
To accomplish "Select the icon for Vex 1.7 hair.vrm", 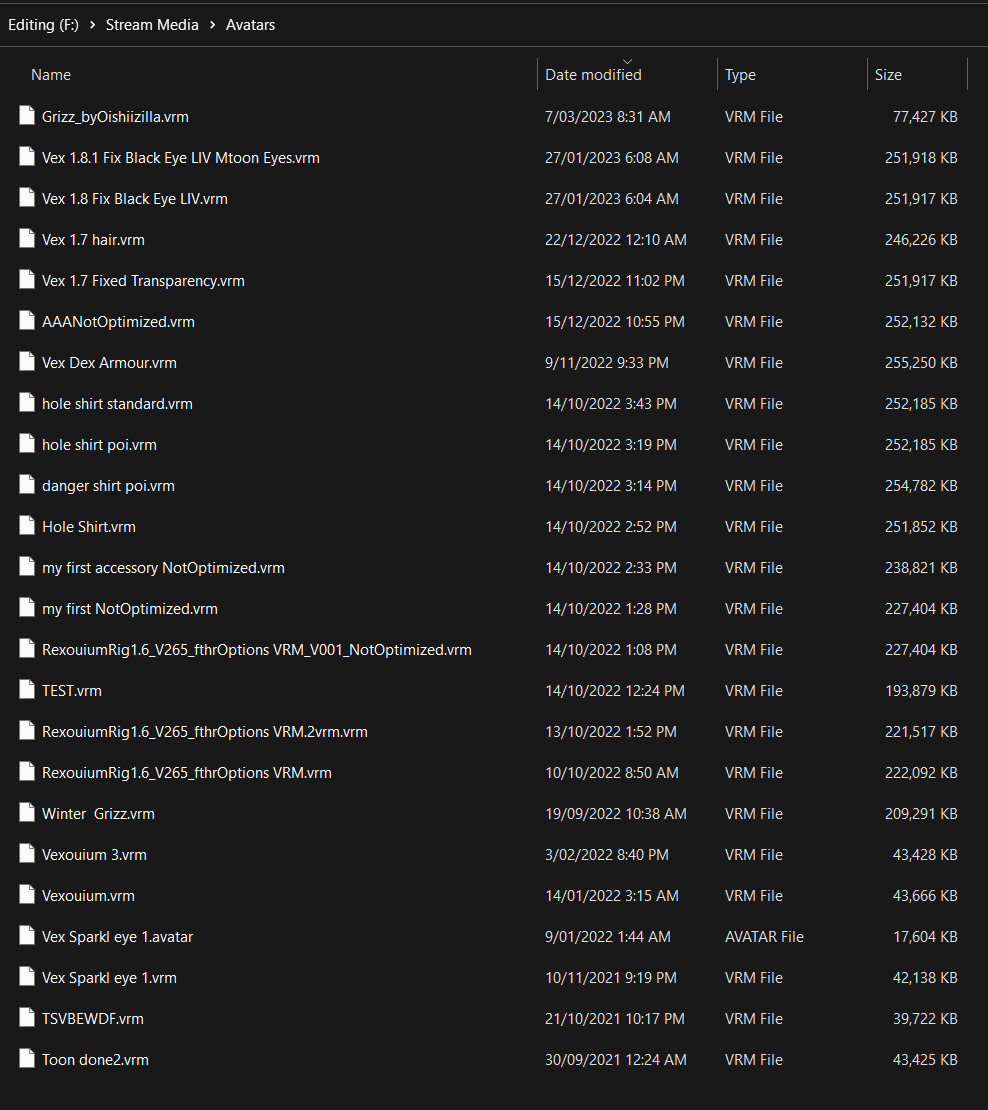I will (27, 239).
